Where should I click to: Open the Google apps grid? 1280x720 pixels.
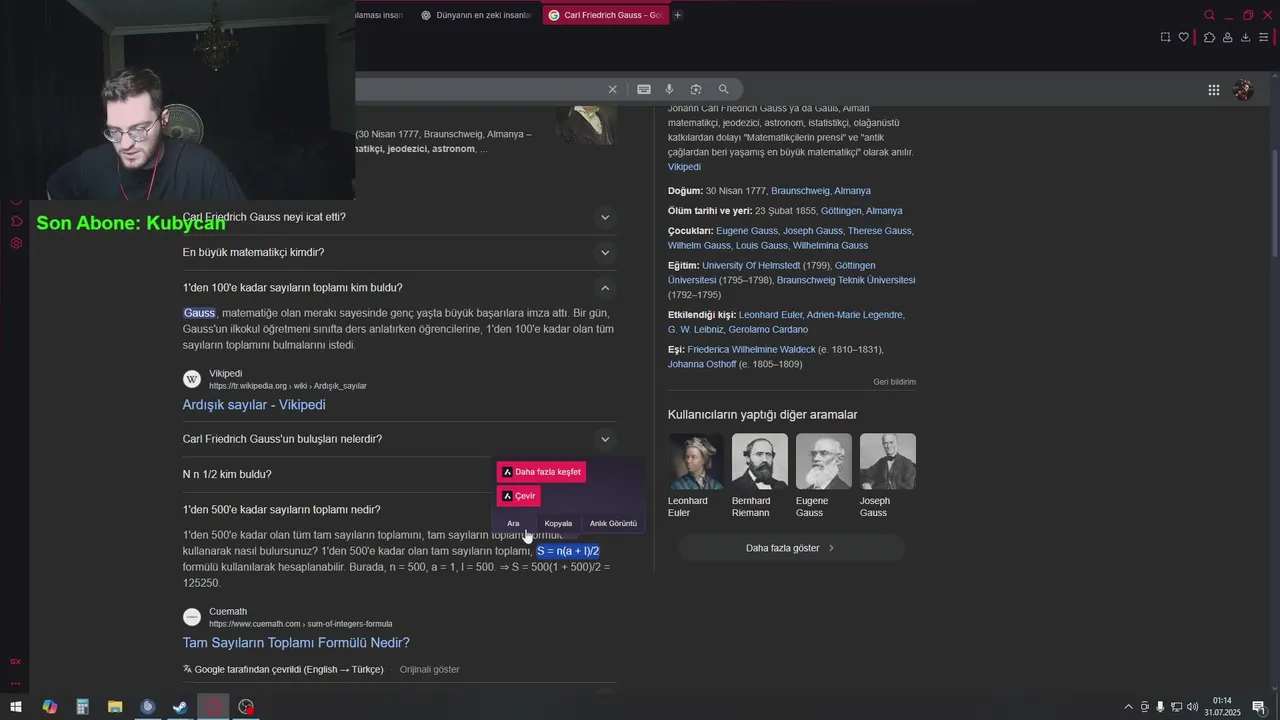coord(1213,89)
